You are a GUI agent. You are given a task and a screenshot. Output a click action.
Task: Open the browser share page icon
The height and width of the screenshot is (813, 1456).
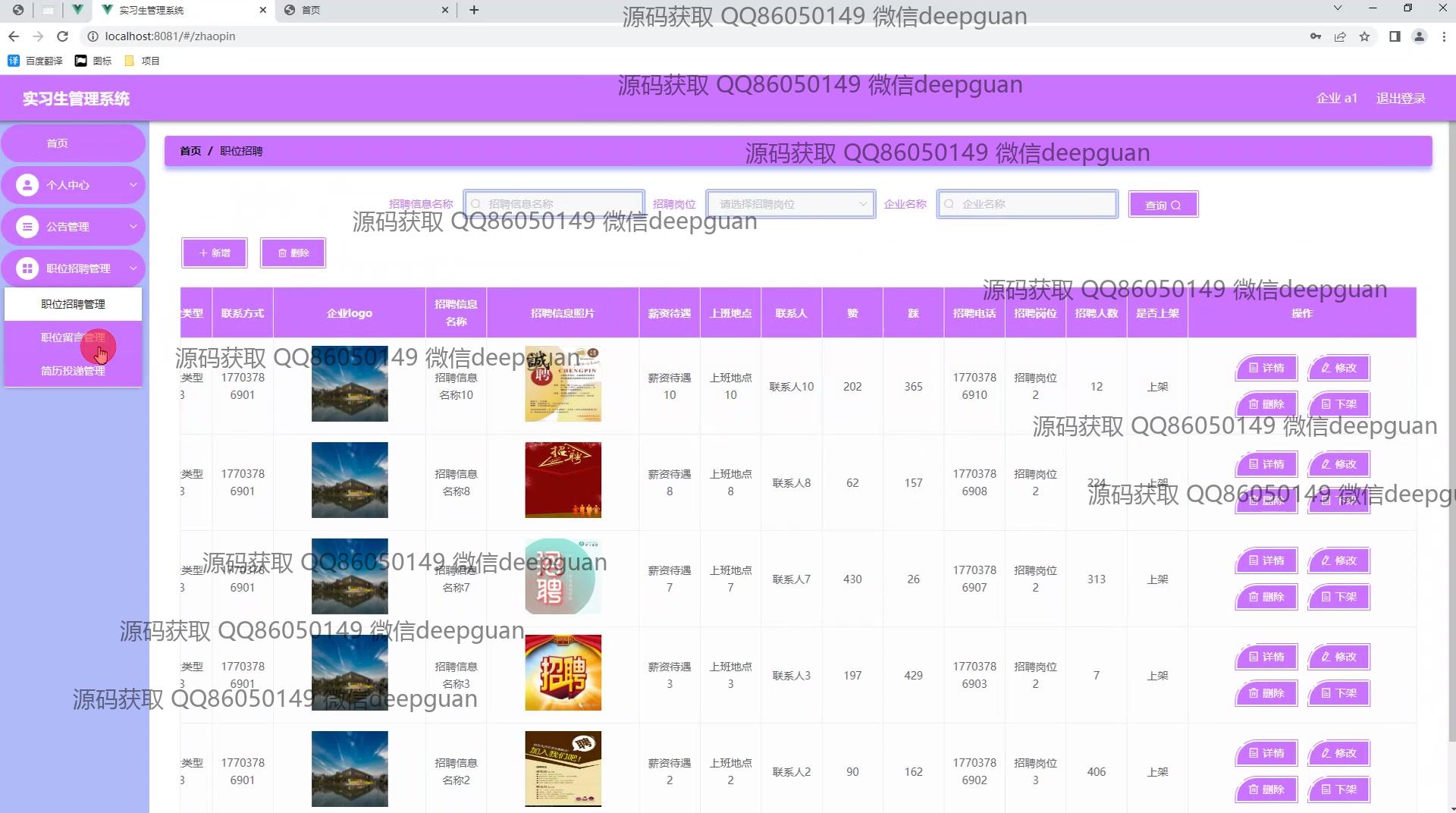[x=1340, y=36]
